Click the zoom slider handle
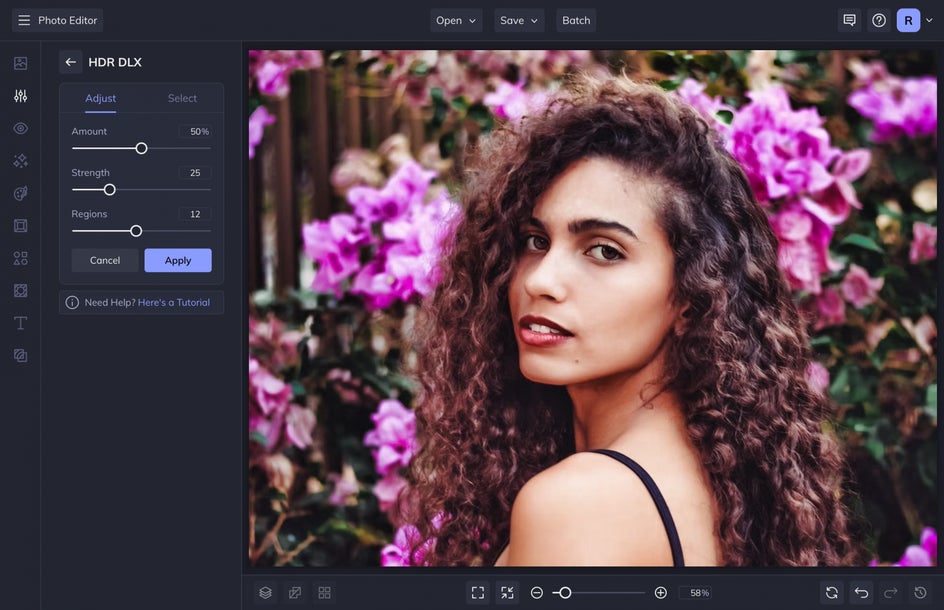 point(565,593)
